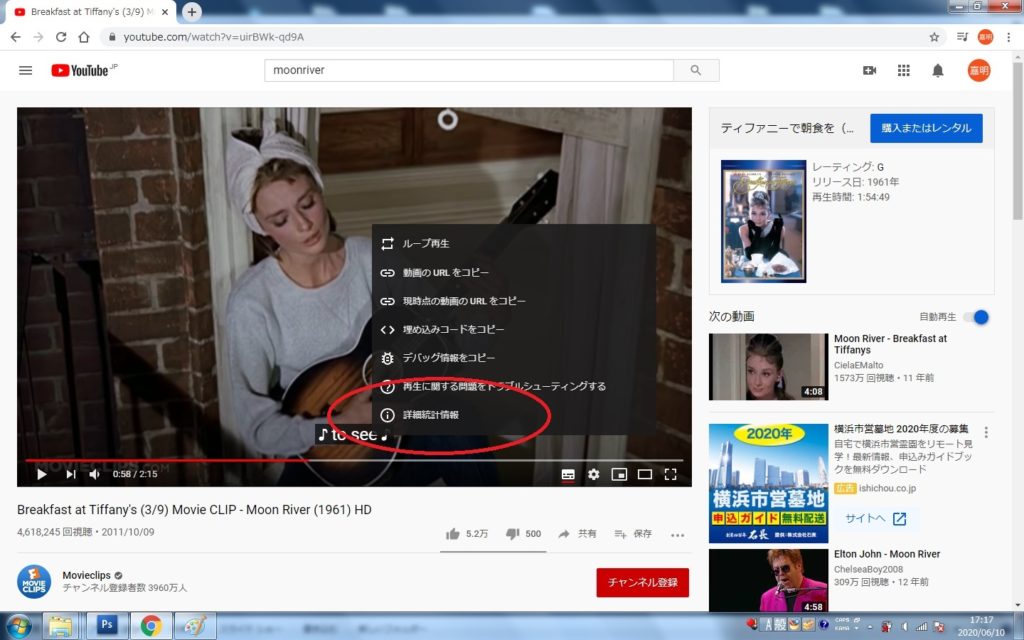Open player settings gear icon
The width and height of the screenshot is (1024, 640).
tap(593, 474)
